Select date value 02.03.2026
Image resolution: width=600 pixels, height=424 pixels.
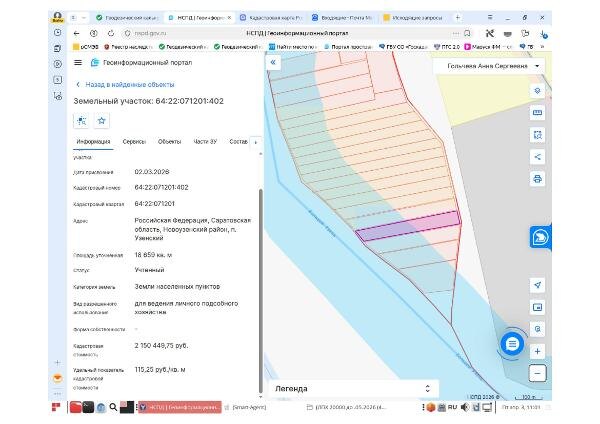(x=152, y=172)
